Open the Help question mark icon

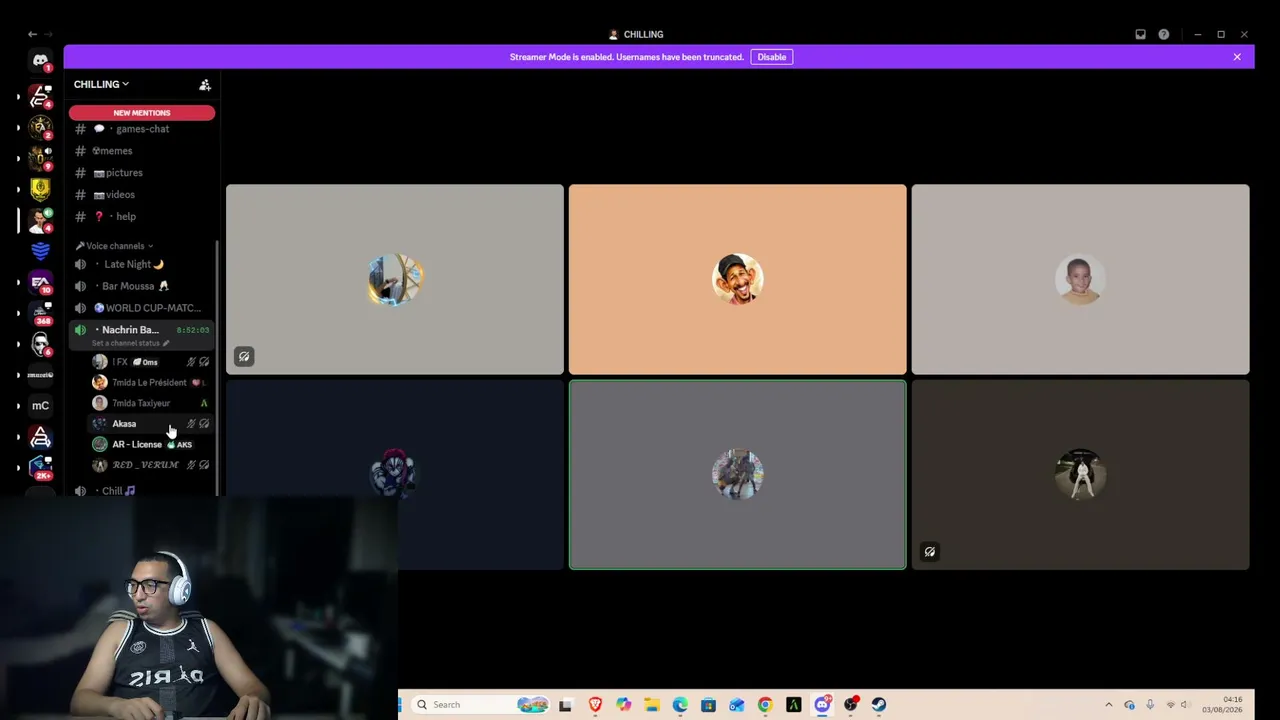coord(1164,34)
